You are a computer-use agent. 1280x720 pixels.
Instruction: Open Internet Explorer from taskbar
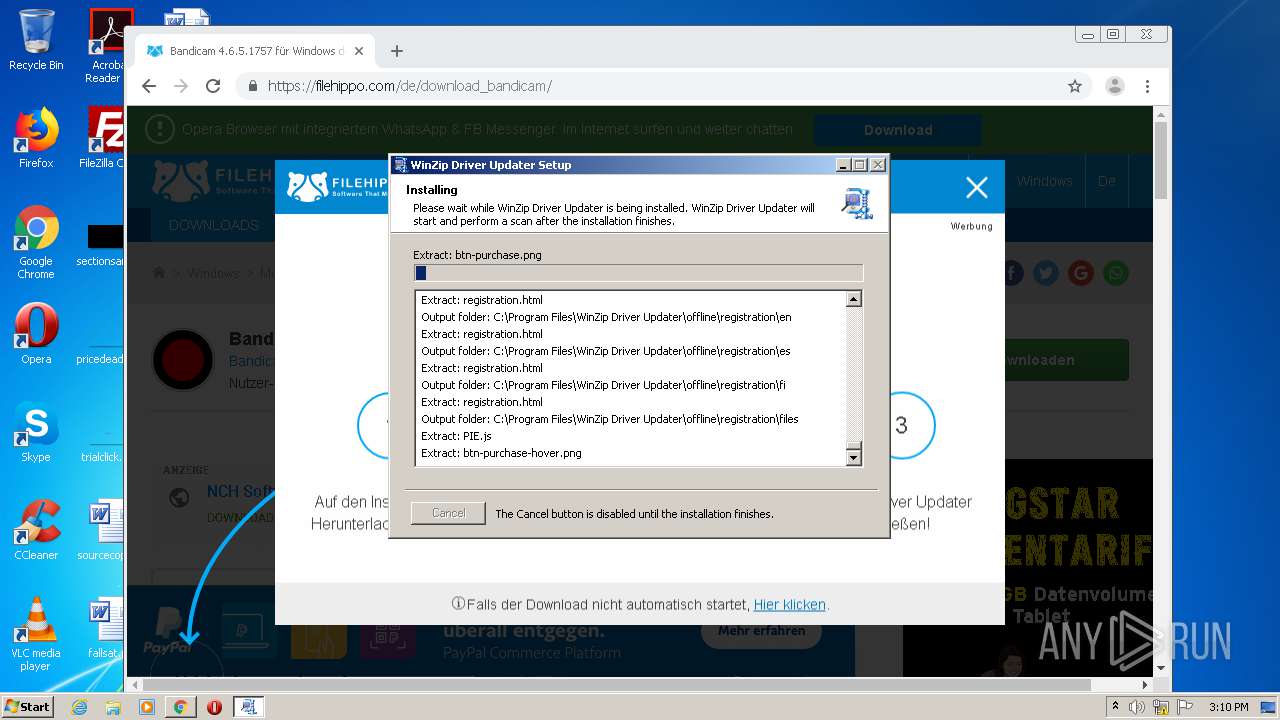(x=79, y=707)
